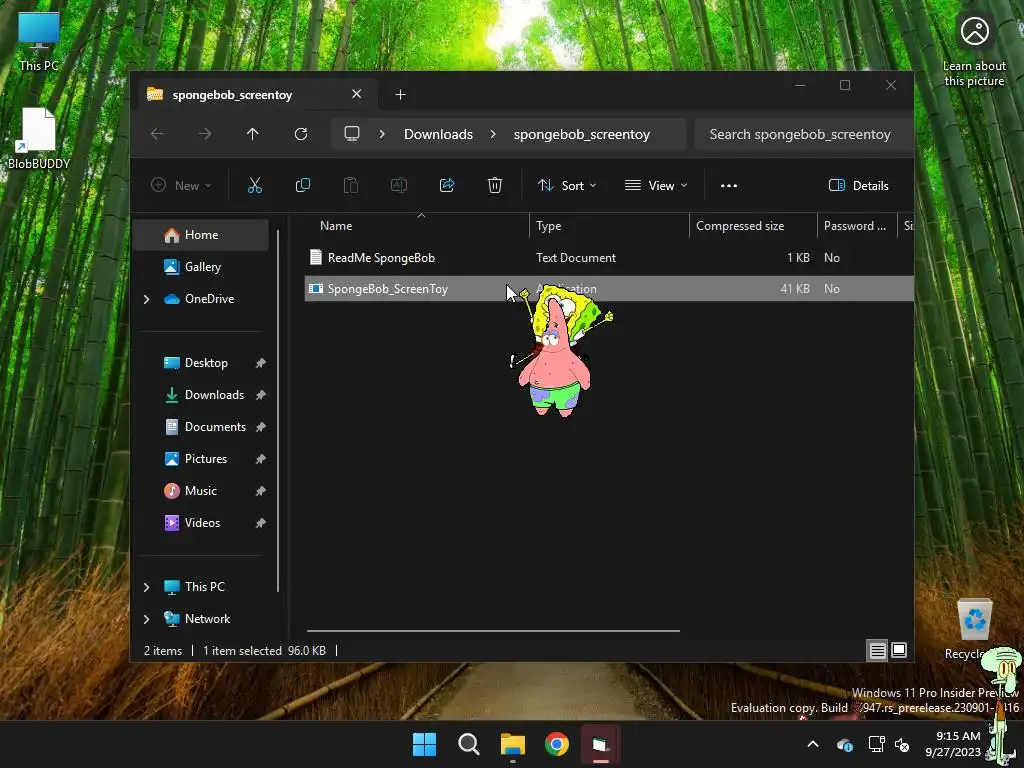Image resolution: width=1024 pixels, height=768 pixels.
Task: Click the Rename icon in toolbar
Action: (398, 185)
